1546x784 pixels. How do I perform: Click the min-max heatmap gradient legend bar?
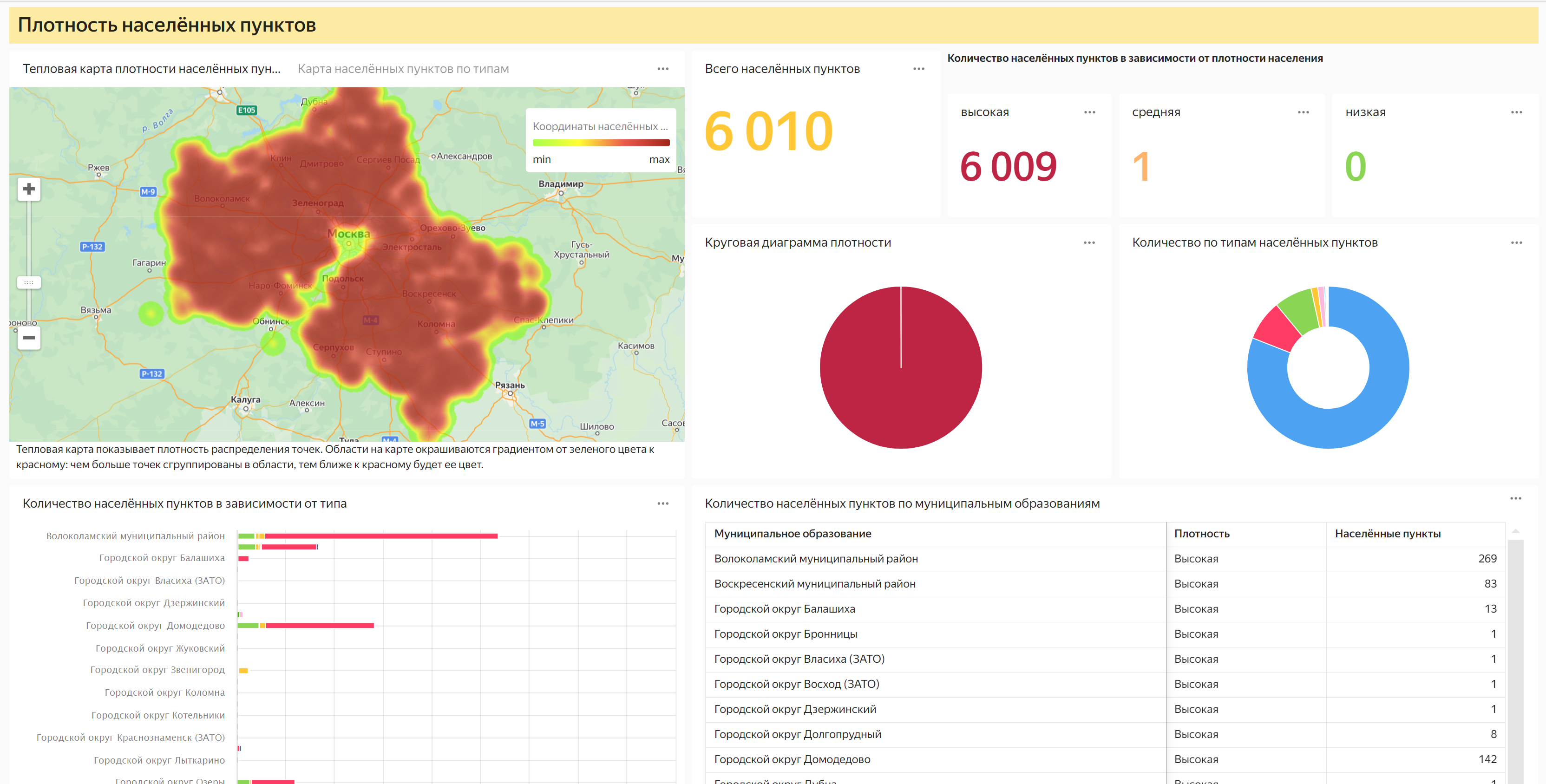pos(601,143)
